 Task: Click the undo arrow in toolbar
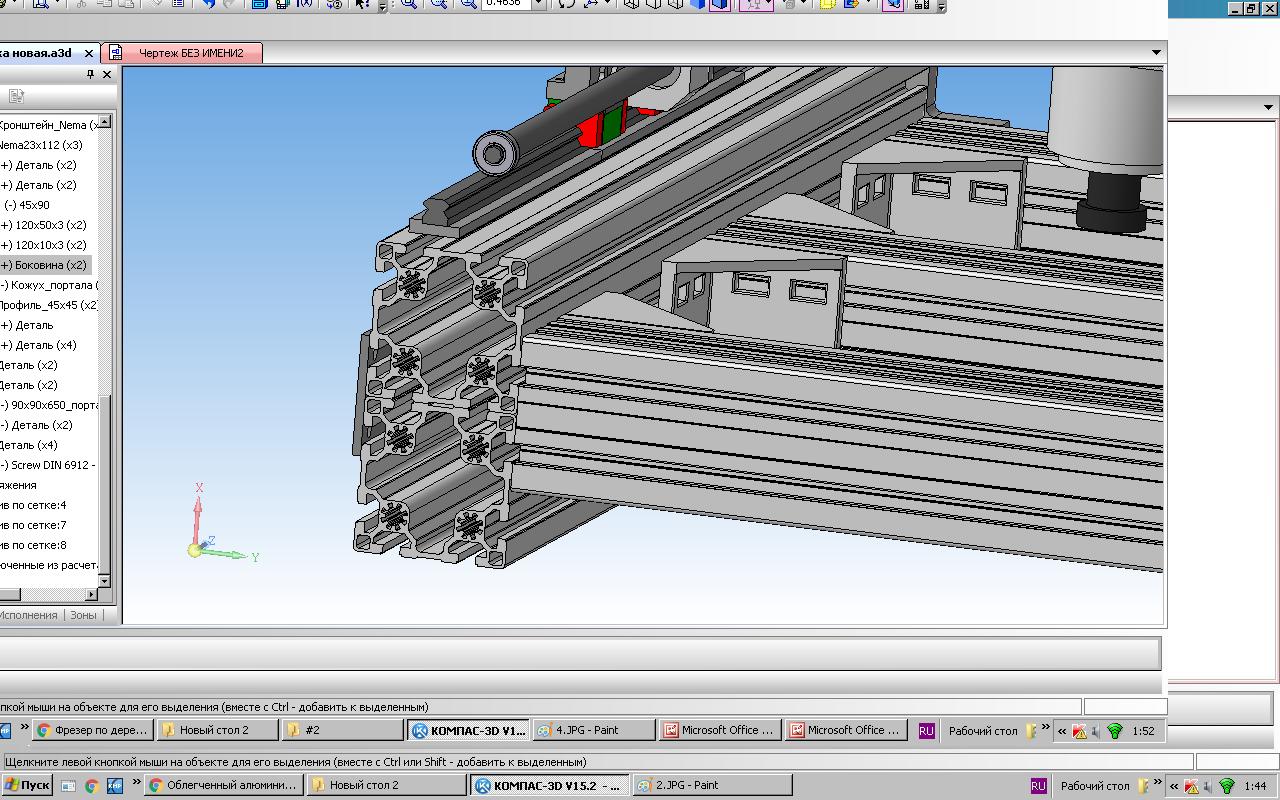tap(208, 4)
